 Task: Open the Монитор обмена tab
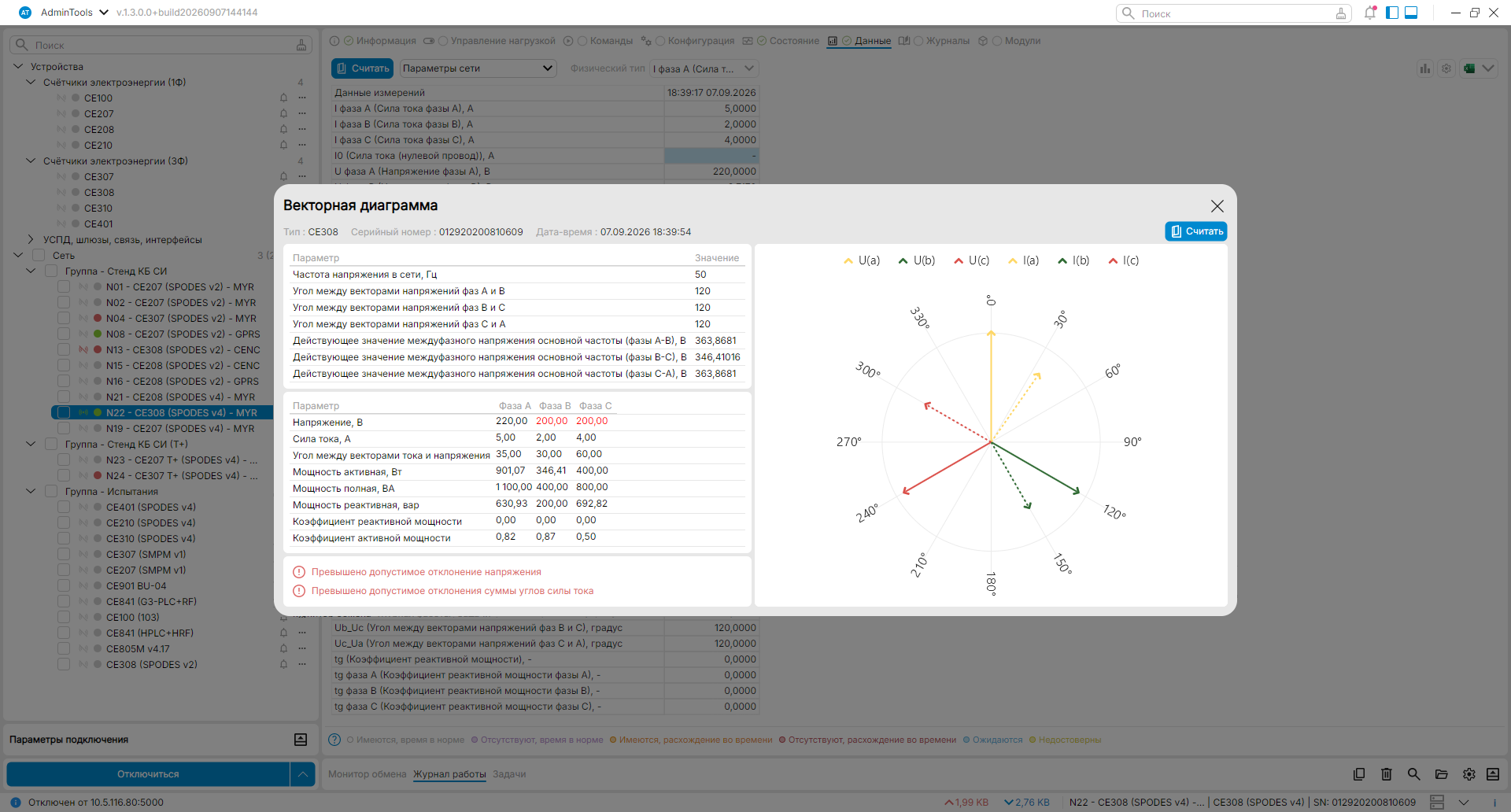pos(368,774)
